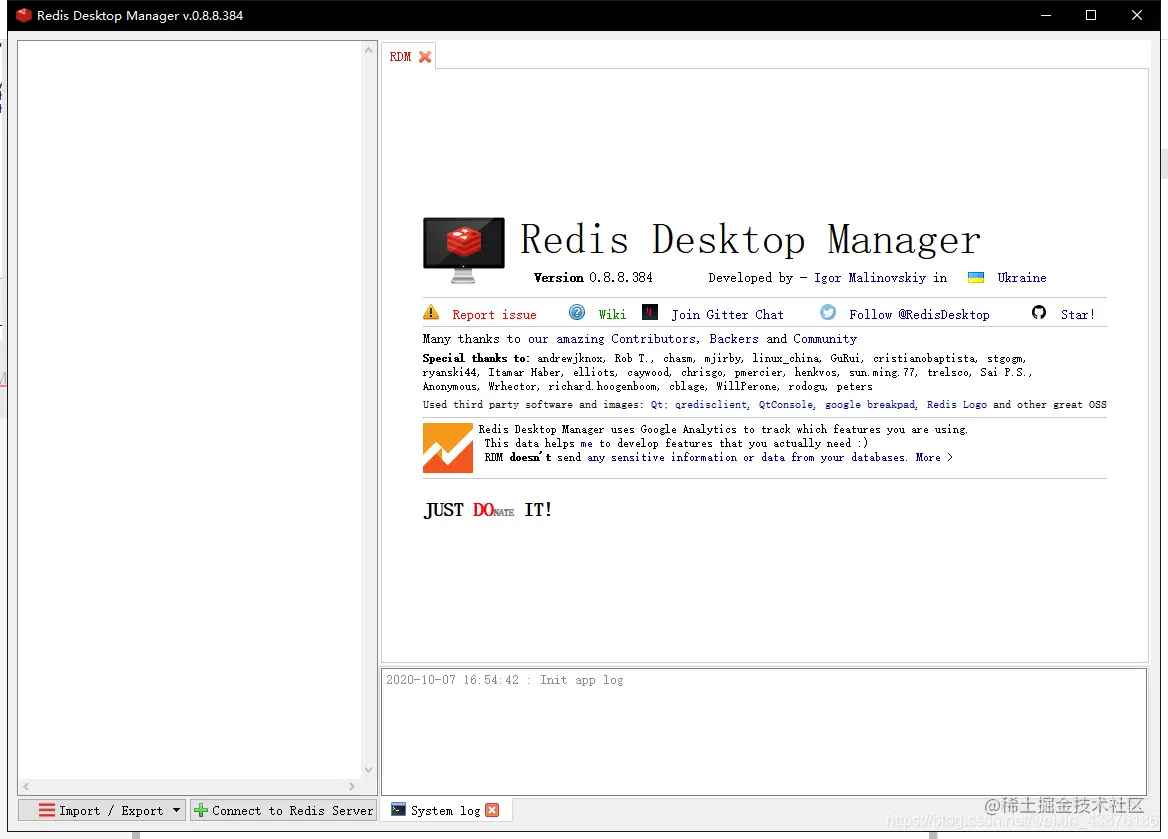1168x839 pixels.
Task: Click the Version 0.8.8.384 text
Action: (x=593, y=278)
